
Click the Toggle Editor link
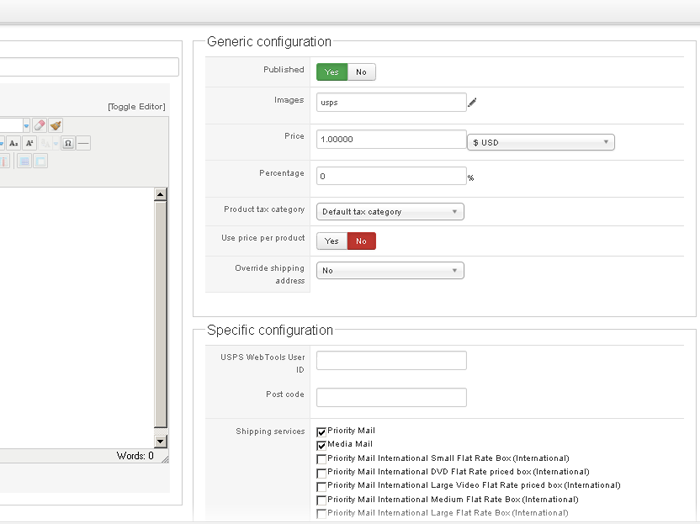[137, 107]
